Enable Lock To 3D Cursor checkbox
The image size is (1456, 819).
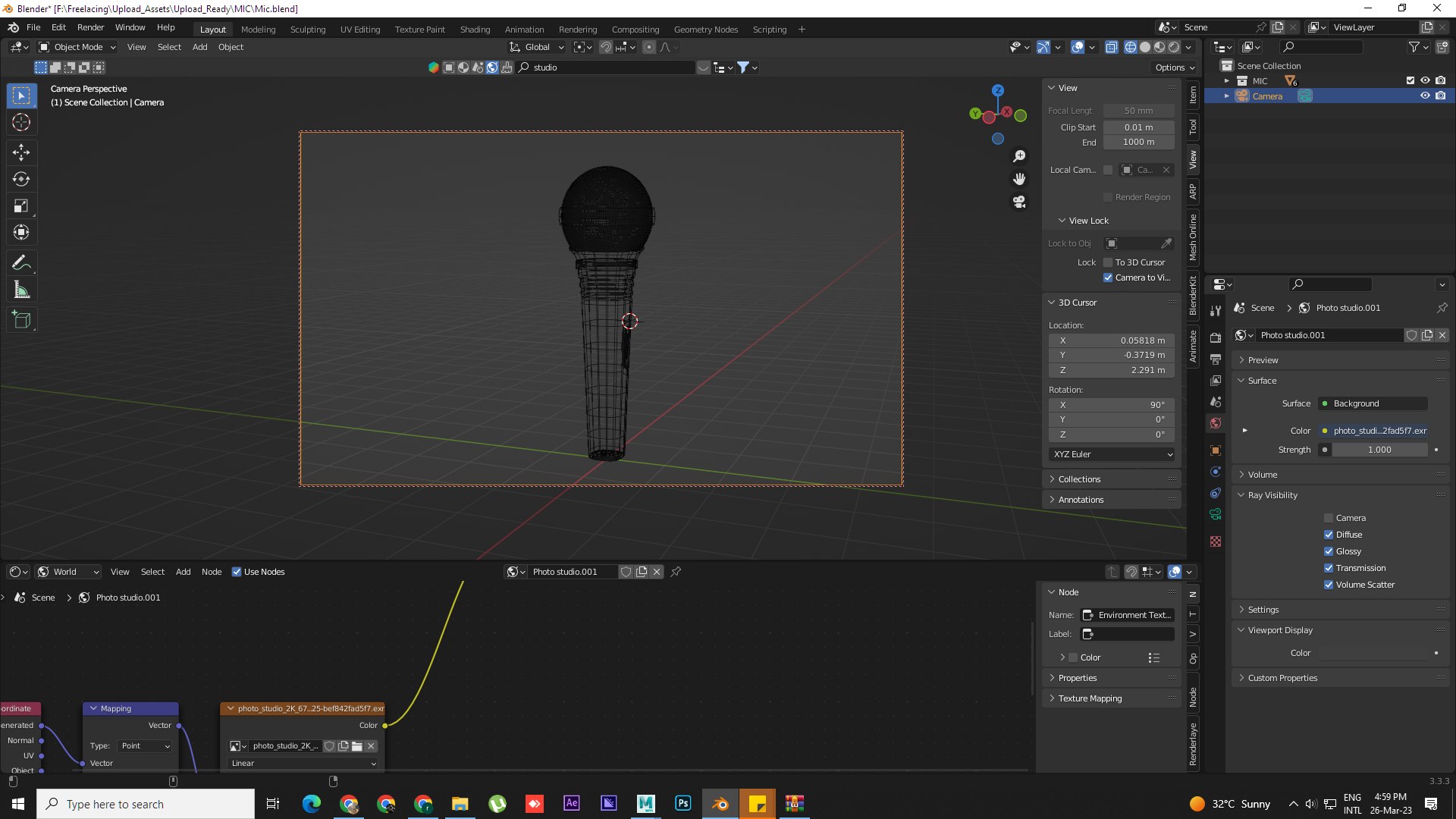[1108, 262]
